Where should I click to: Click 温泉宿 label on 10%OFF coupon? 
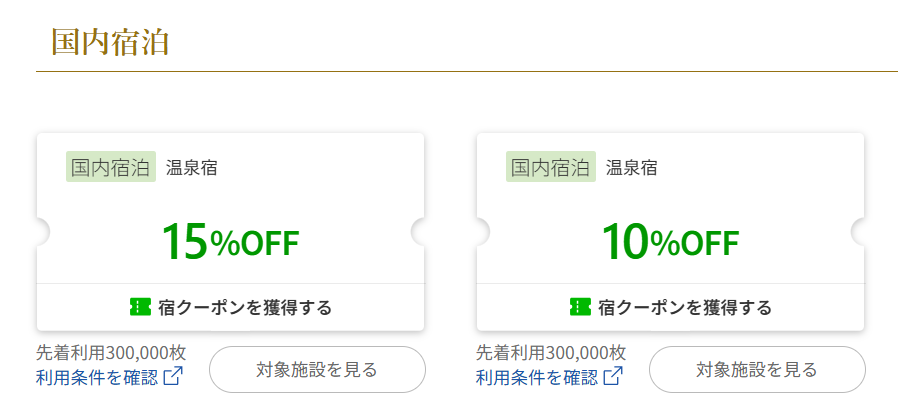632,167
